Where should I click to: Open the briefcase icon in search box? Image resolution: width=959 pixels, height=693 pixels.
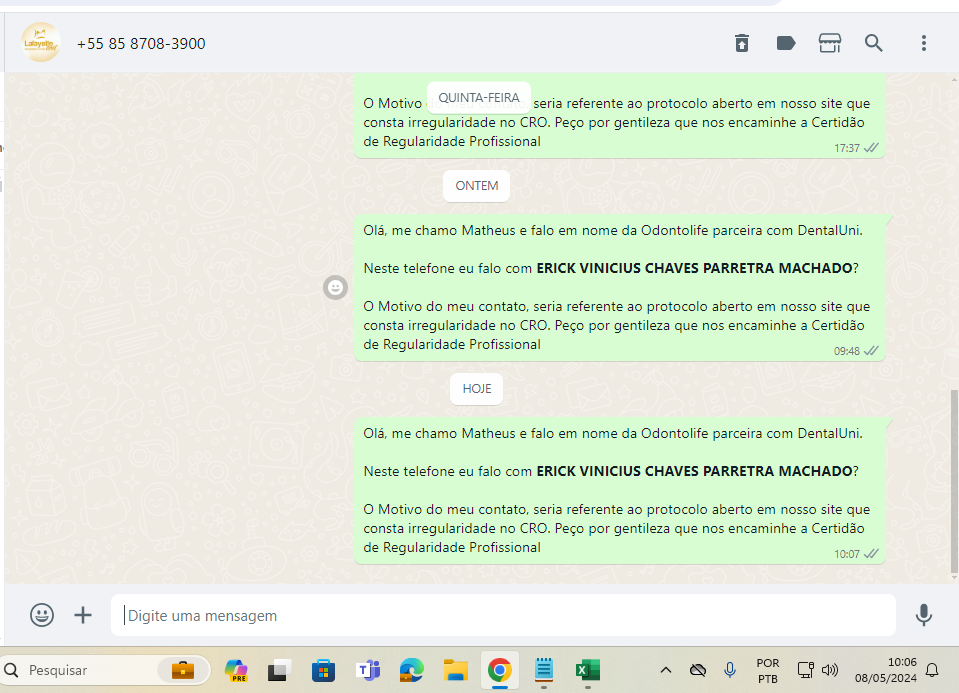[x=183, y=670]
